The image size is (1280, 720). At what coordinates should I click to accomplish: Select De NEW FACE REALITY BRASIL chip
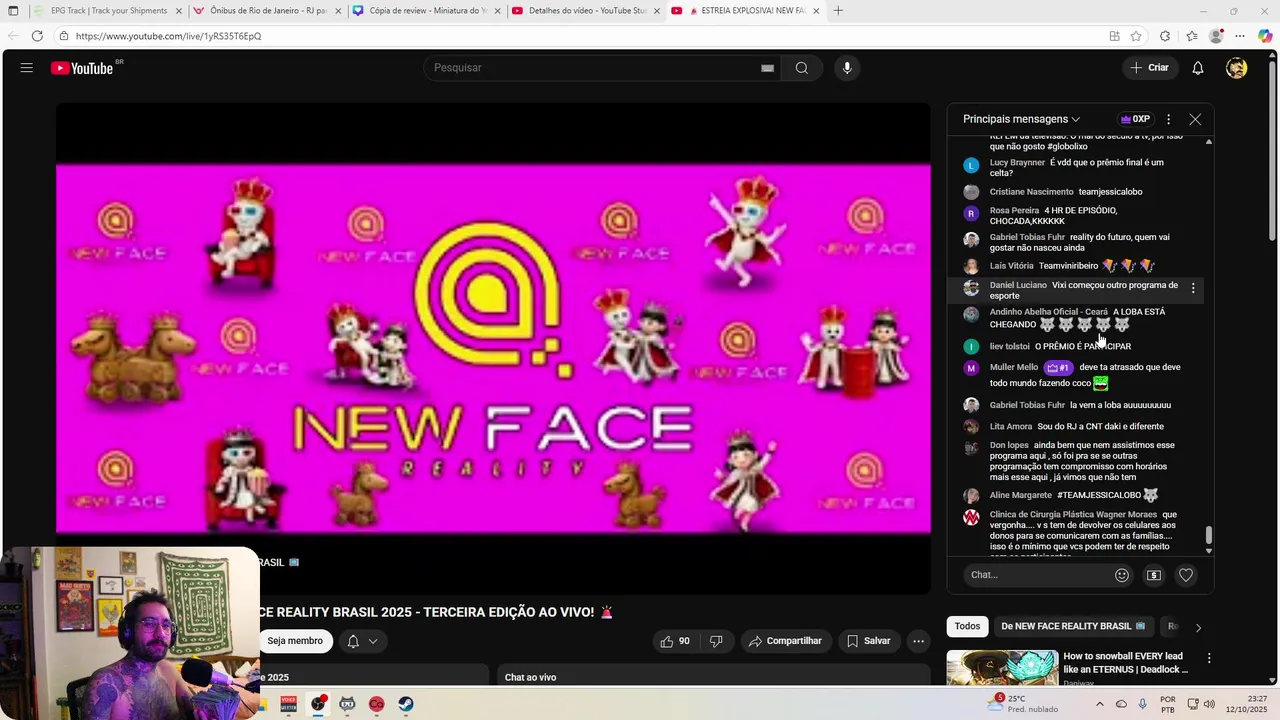[x=1073, y=626]
